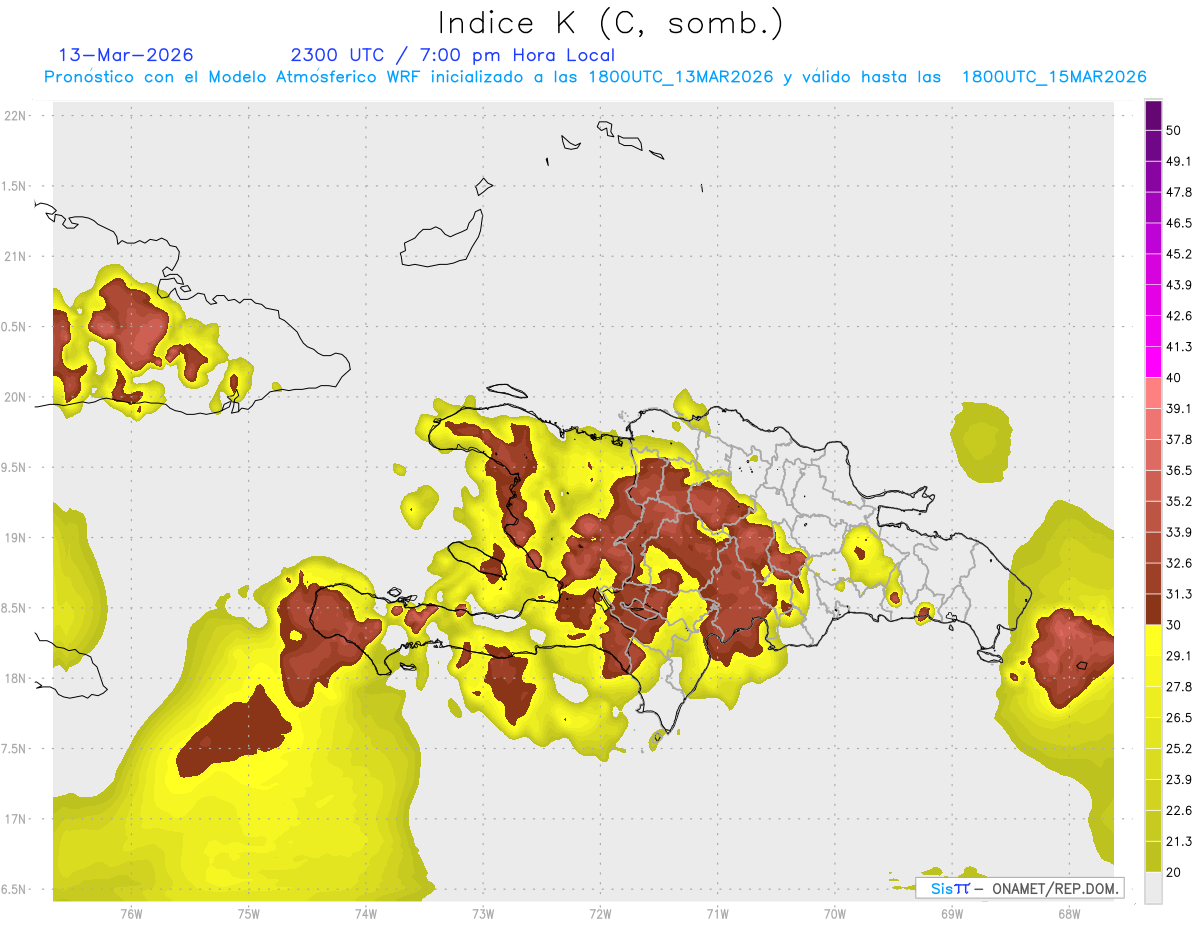This screenshot has height=927, width=1200.
Task: Click the colorbar value "33.9"
Action: tap(1179, 532)
